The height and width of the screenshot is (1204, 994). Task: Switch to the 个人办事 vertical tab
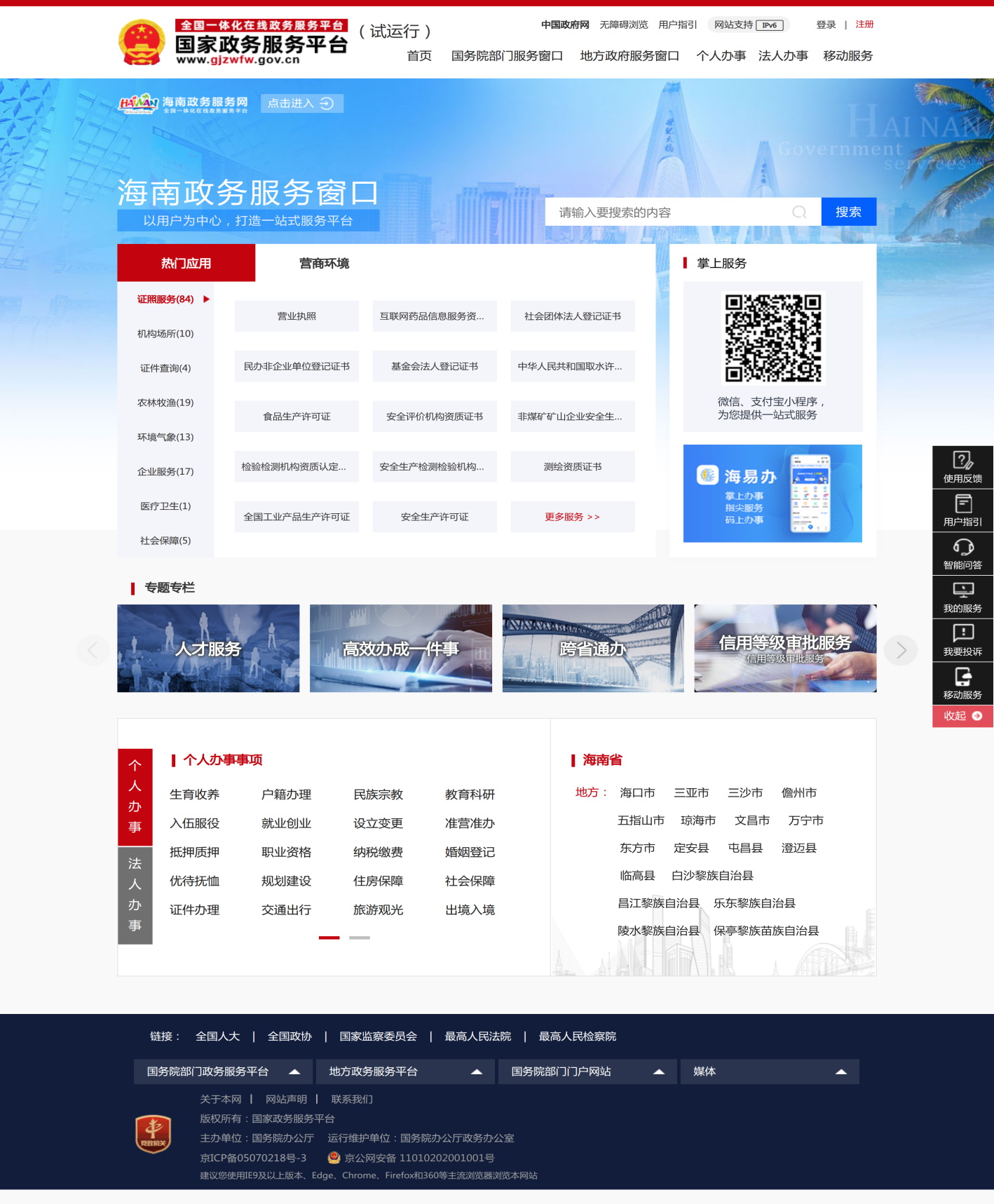(x=135, y=797)
